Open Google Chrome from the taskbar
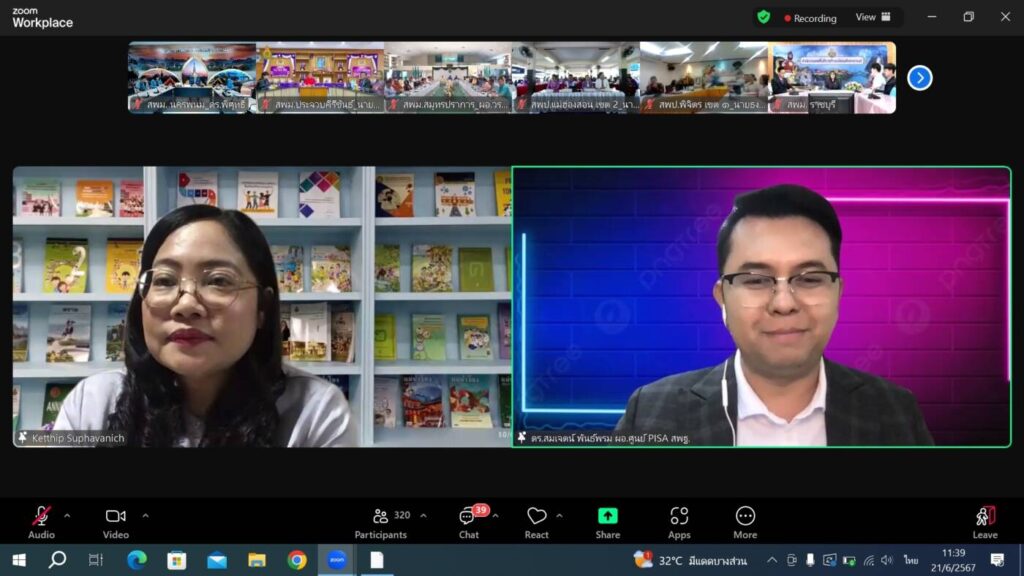The image size is (1024, 576). point(296,560)
